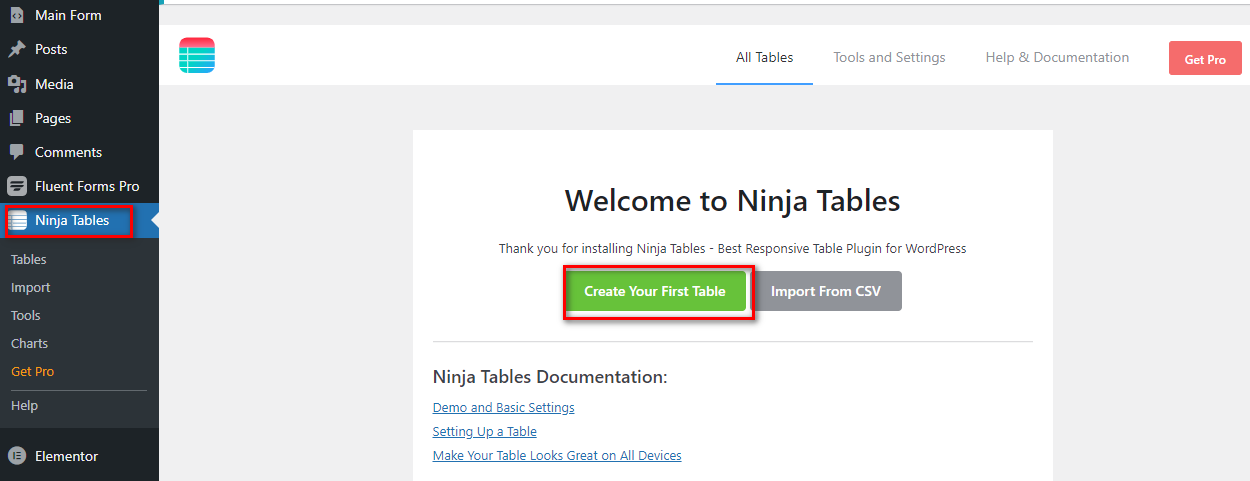Go to Help & Documentation tab
Image resolution: width=1250 pixels, height=481 pixels.
pos(1057,57)
